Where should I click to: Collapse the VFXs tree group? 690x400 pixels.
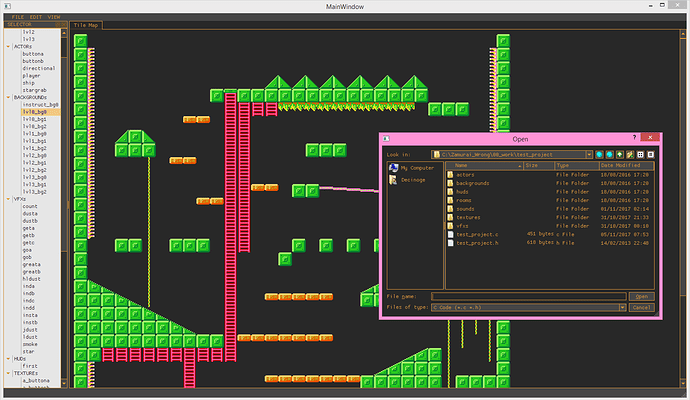pyautogui.click(x=8, y=199)
